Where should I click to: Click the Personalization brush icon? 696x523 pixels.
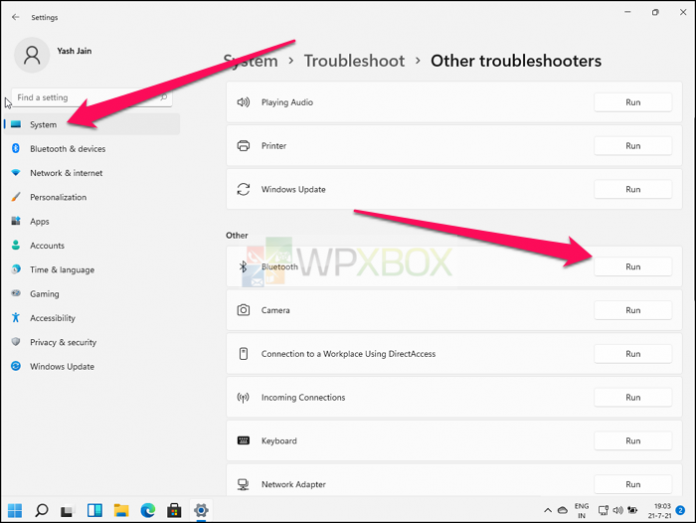click(x=16, y=197)
